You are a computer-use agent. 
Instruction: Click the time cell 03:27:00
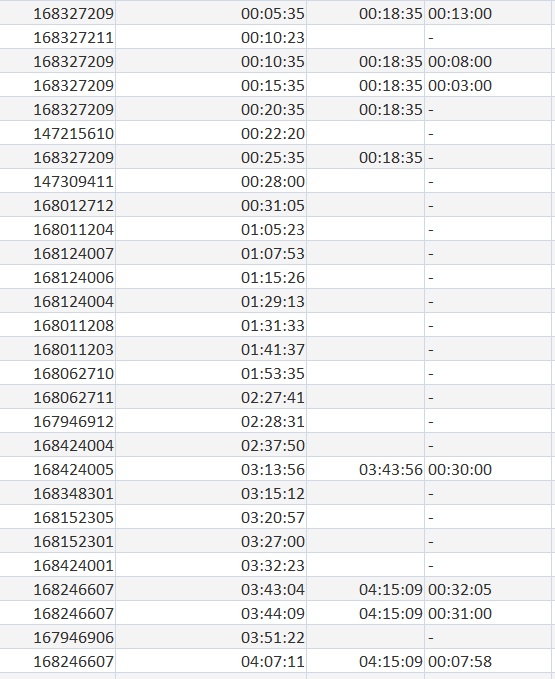211,541
